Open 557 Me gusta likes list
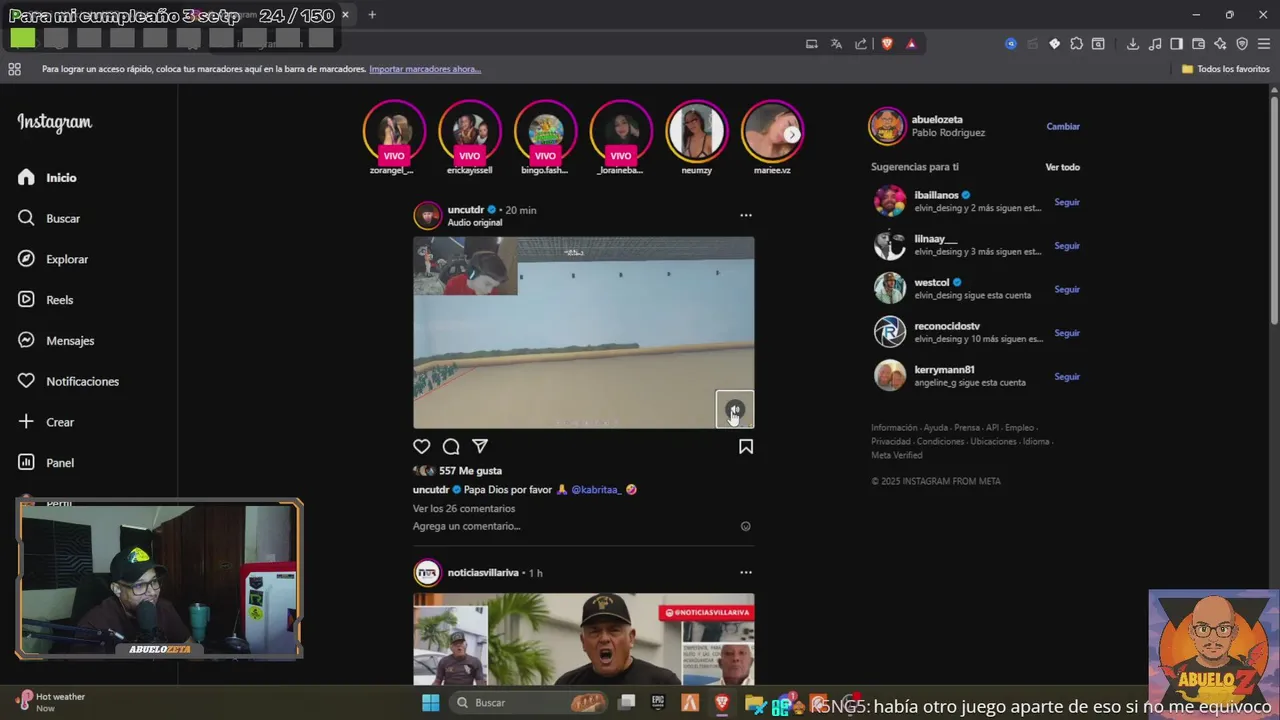Image resolution: width=1280 pixels, height=720 pixels. point(470,471)
